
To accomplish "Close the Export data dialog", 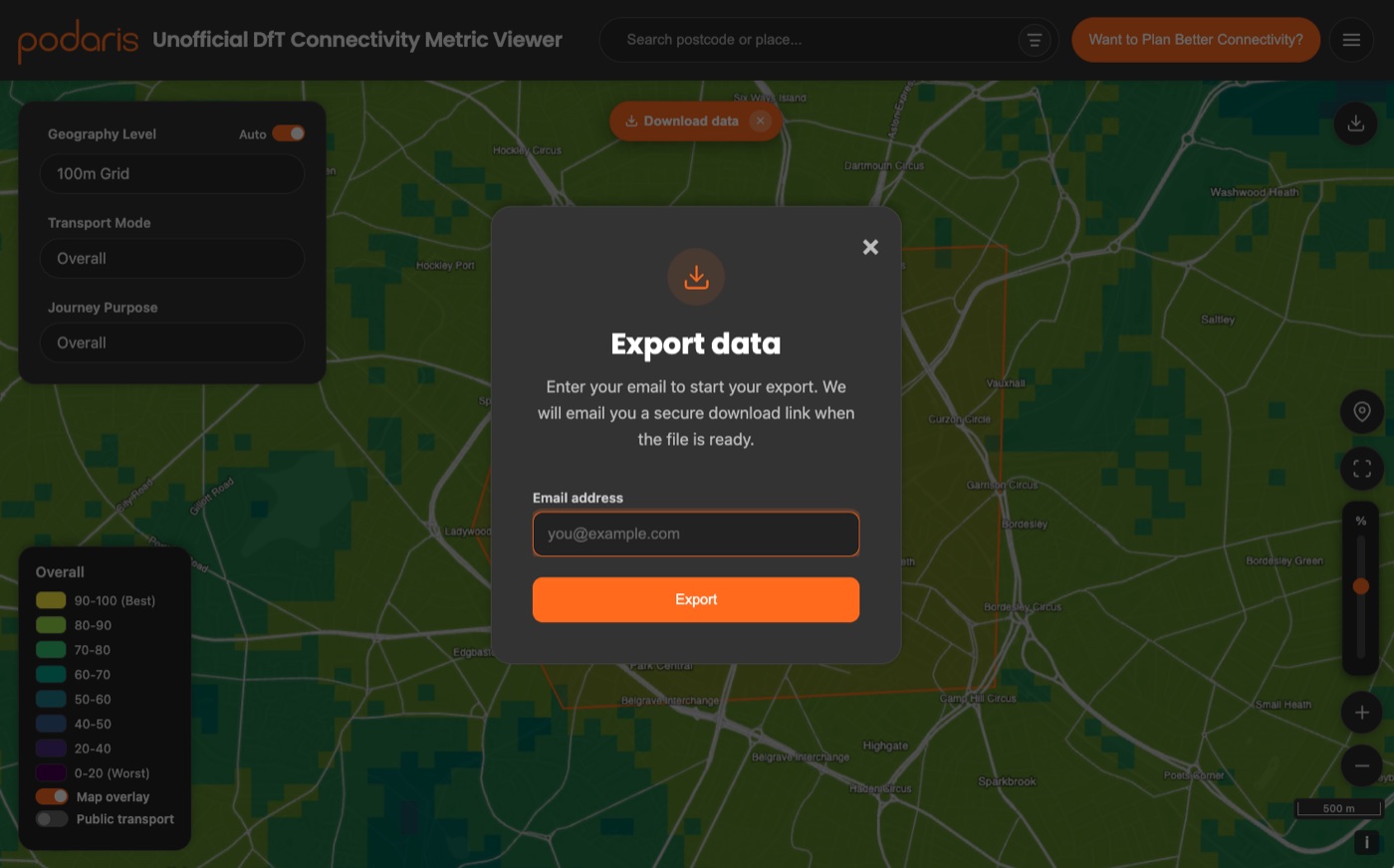I will [870, 247].
